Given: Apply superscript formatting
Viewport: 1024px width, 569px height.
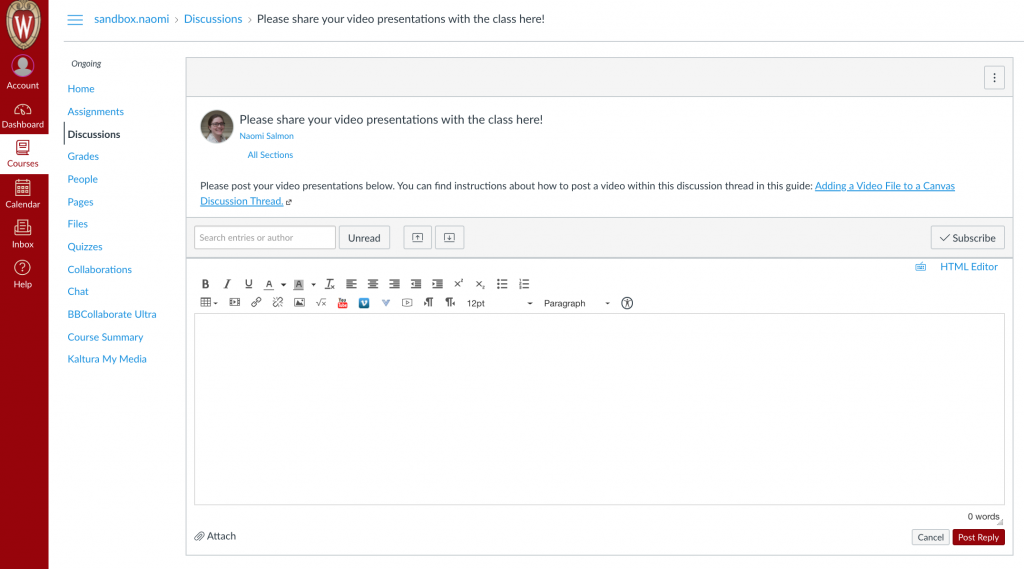Looking at the screenshot, I should point(458,284).
